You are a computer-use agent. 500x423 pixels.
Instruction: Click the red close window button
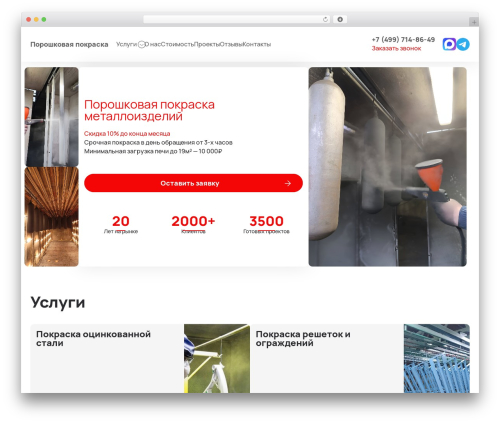click(x=29, y=19)
